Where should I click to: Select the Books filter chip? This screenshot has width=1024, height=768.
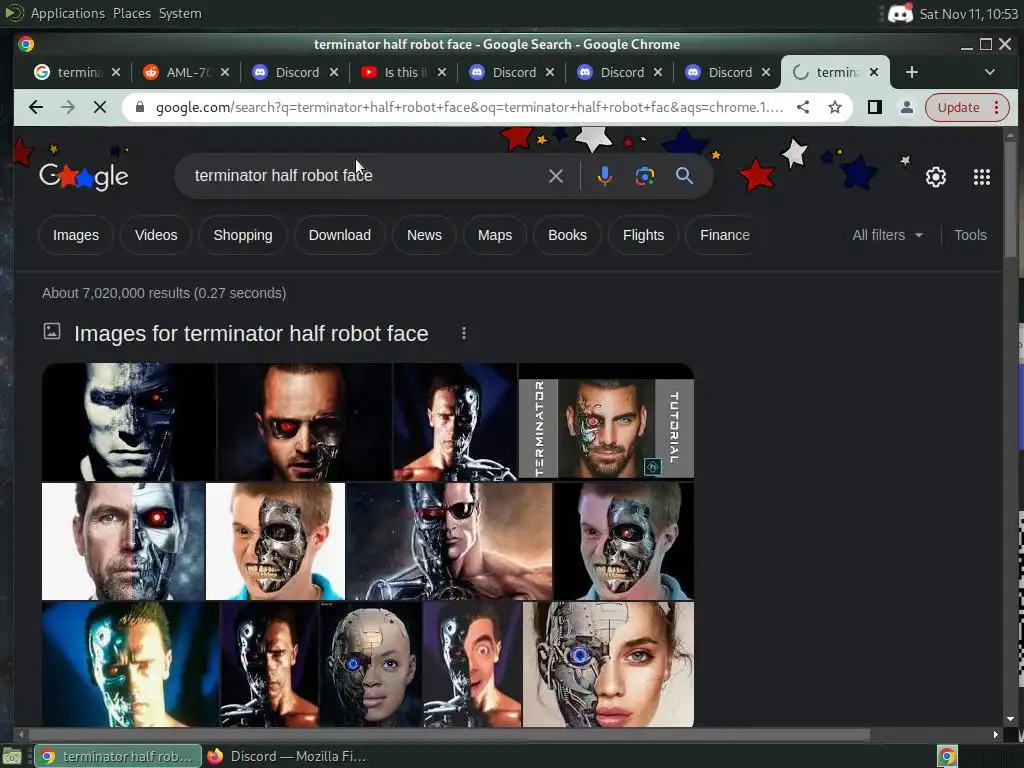point(568,235)
